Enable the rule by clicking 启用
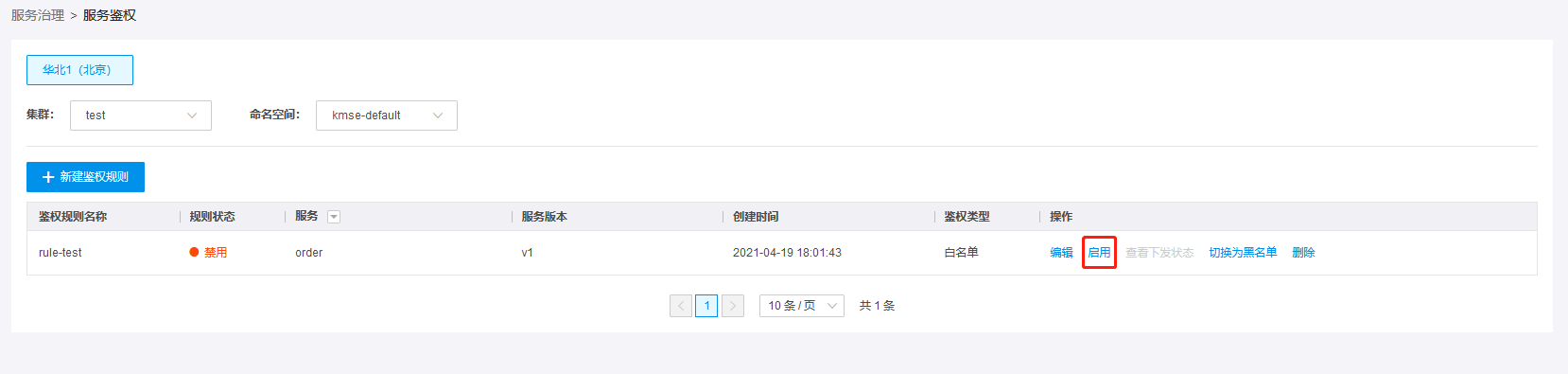The width and height of the screenshot is (1568, 374). pos(1099,253)
